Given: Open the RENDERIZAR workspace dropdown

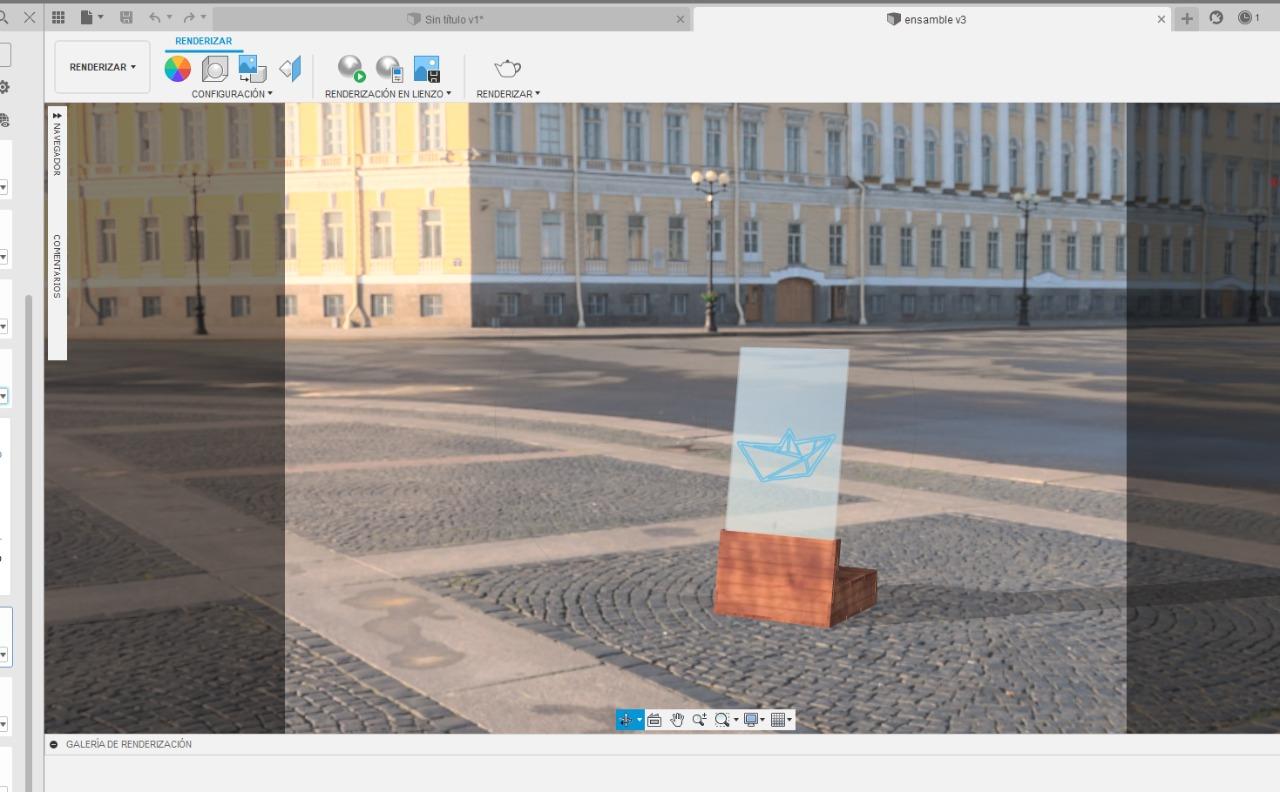Looking at the screenshot, I should pos(102,67).
